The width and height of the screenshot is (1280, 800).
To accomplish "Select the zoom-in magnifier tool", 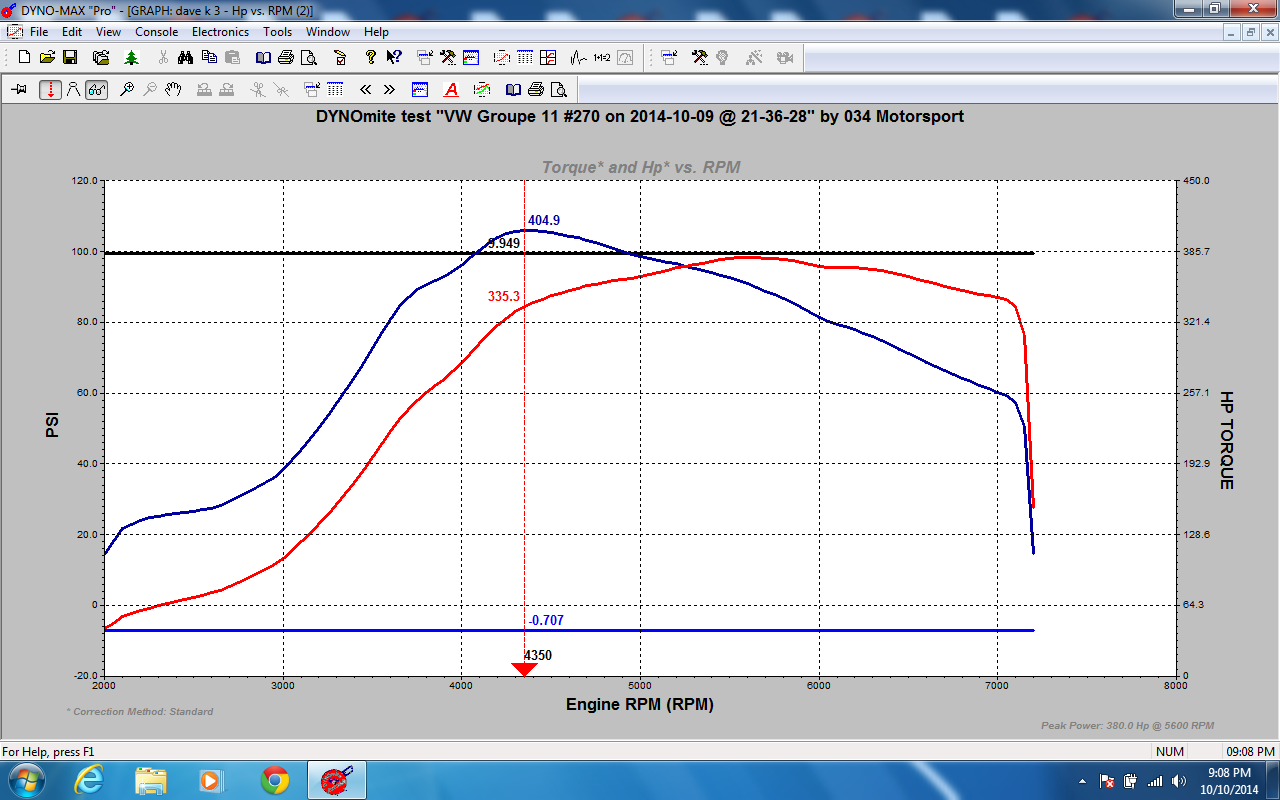I will pyautogui.click(x=126, y=88).
